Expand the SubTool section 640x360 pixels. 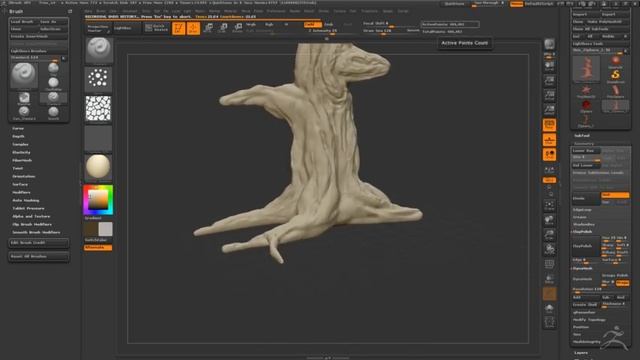coord(582,136)
